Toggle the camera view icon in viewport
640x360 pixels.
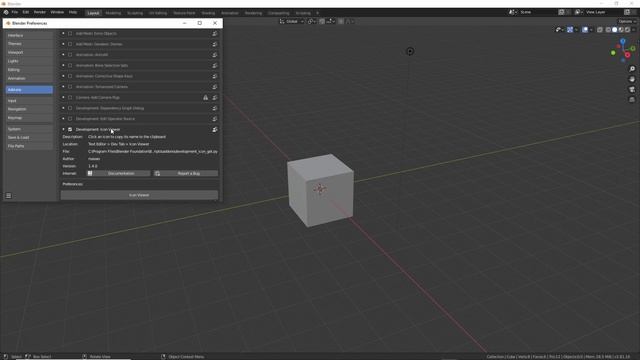632,89
